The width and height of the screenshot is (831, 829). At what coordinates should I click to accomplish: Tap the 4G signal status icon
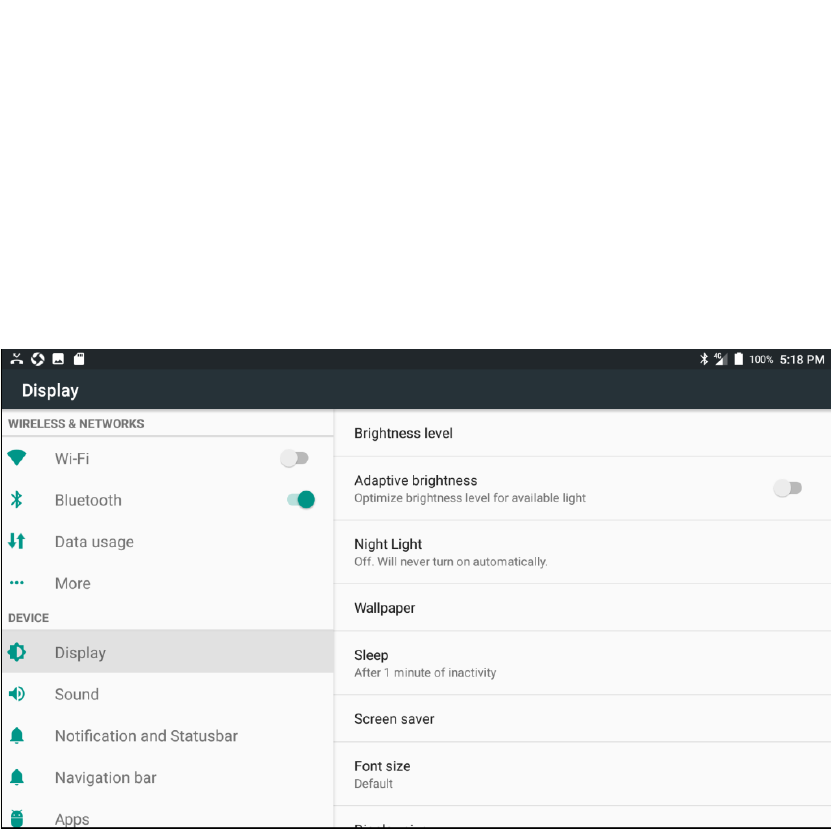[x=721, y=359]
